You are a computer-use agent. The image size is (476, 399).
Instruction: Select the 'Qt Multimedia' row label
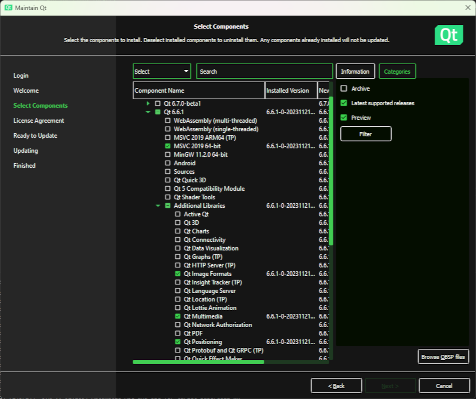point(203,316)
